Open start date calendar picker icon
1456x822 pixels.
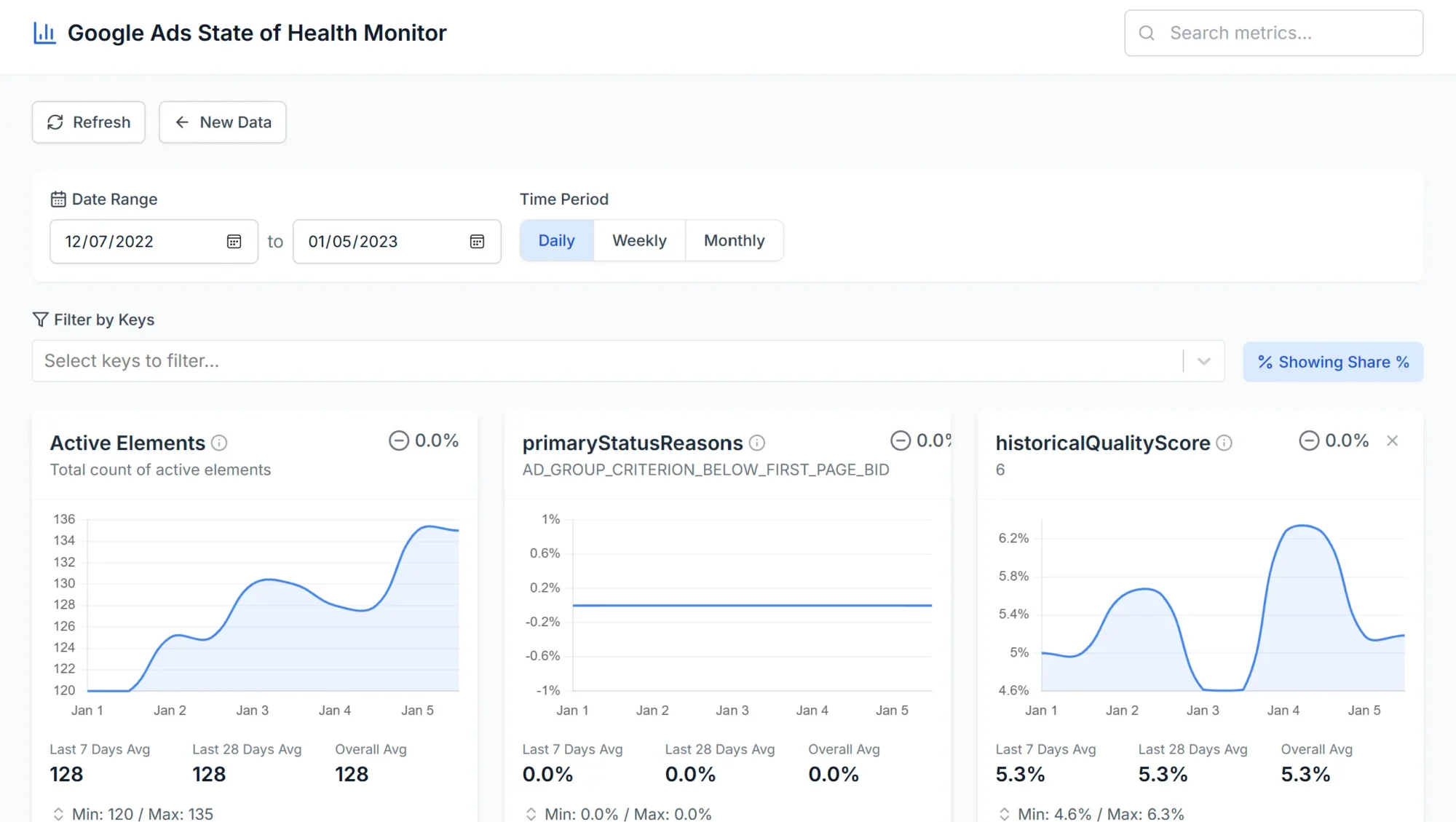pyautogui.click(x=234, y=242)
